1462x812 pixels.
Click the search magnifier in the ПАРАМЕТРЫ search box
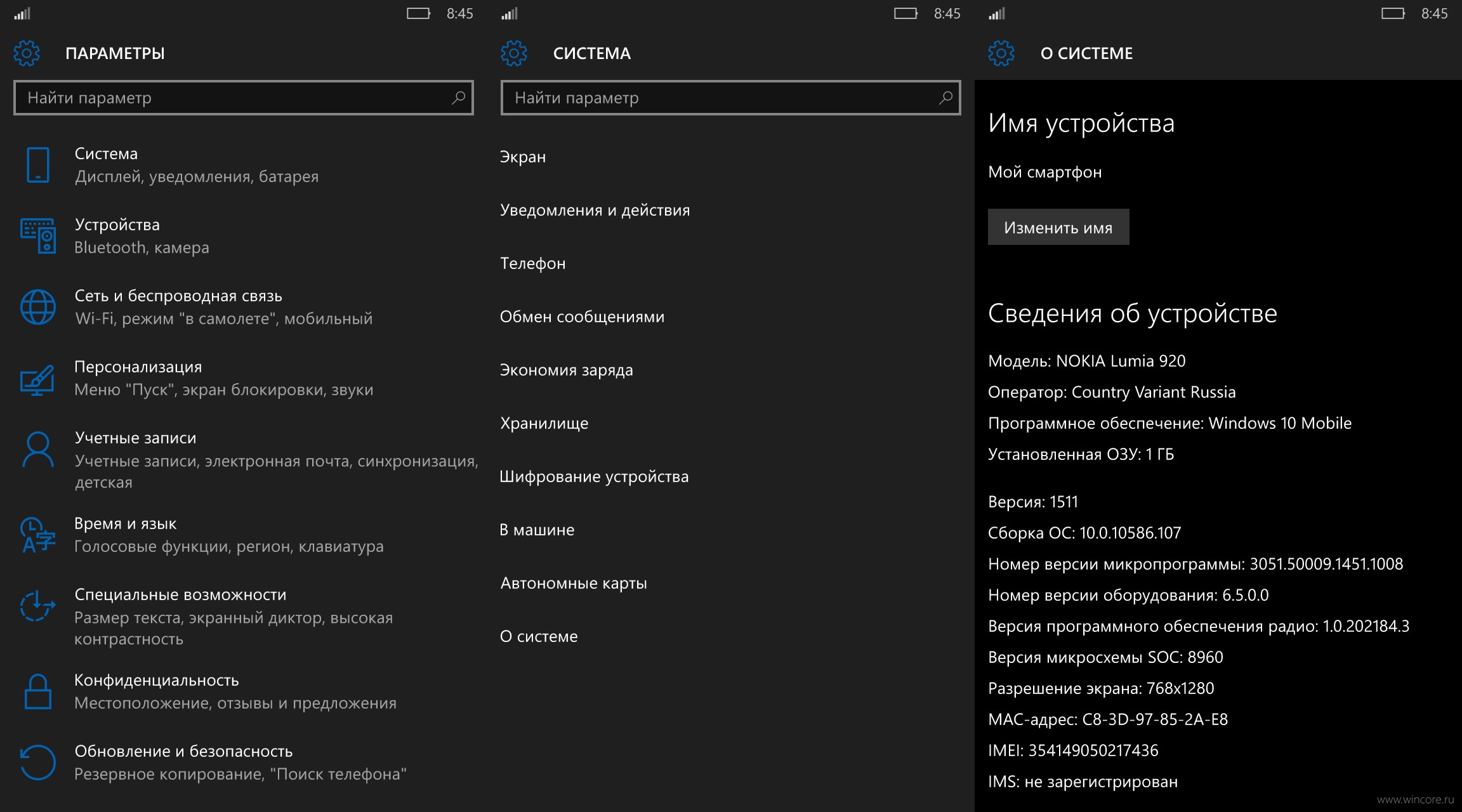pos(458,98)
